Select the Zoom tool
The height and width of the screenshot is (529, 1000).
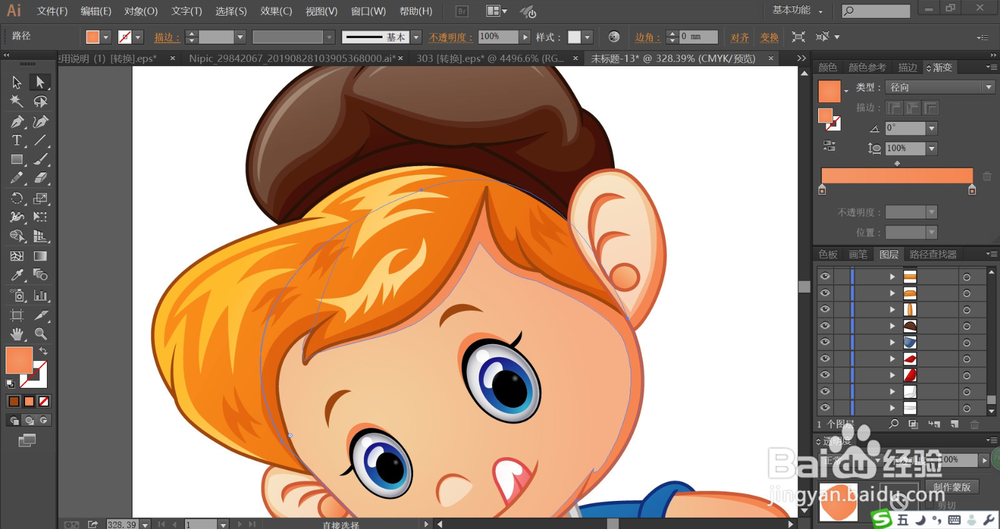tap(40, 334)
